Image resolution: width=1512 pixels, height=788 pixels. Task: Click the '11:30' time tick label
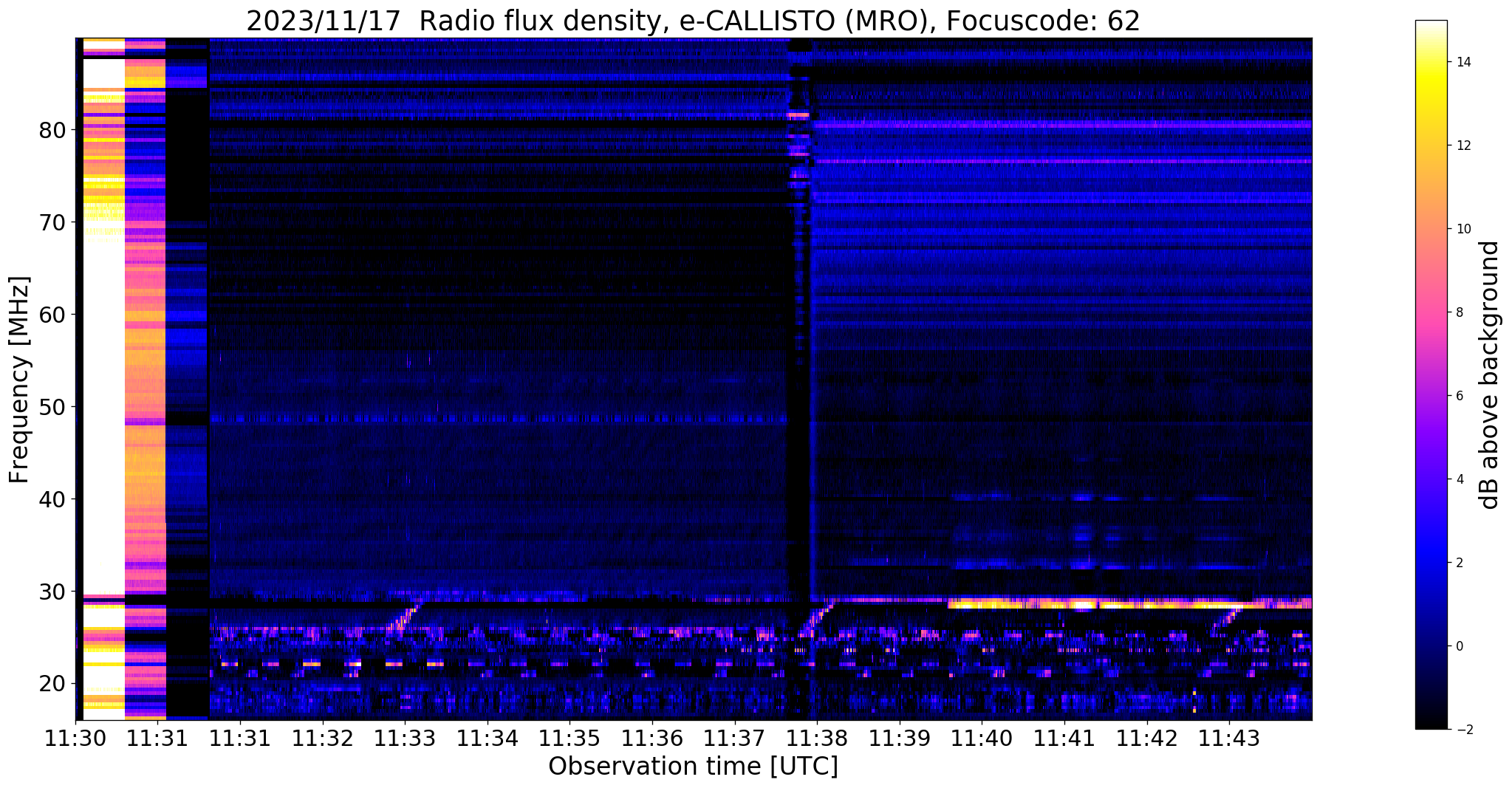(75, 739)
